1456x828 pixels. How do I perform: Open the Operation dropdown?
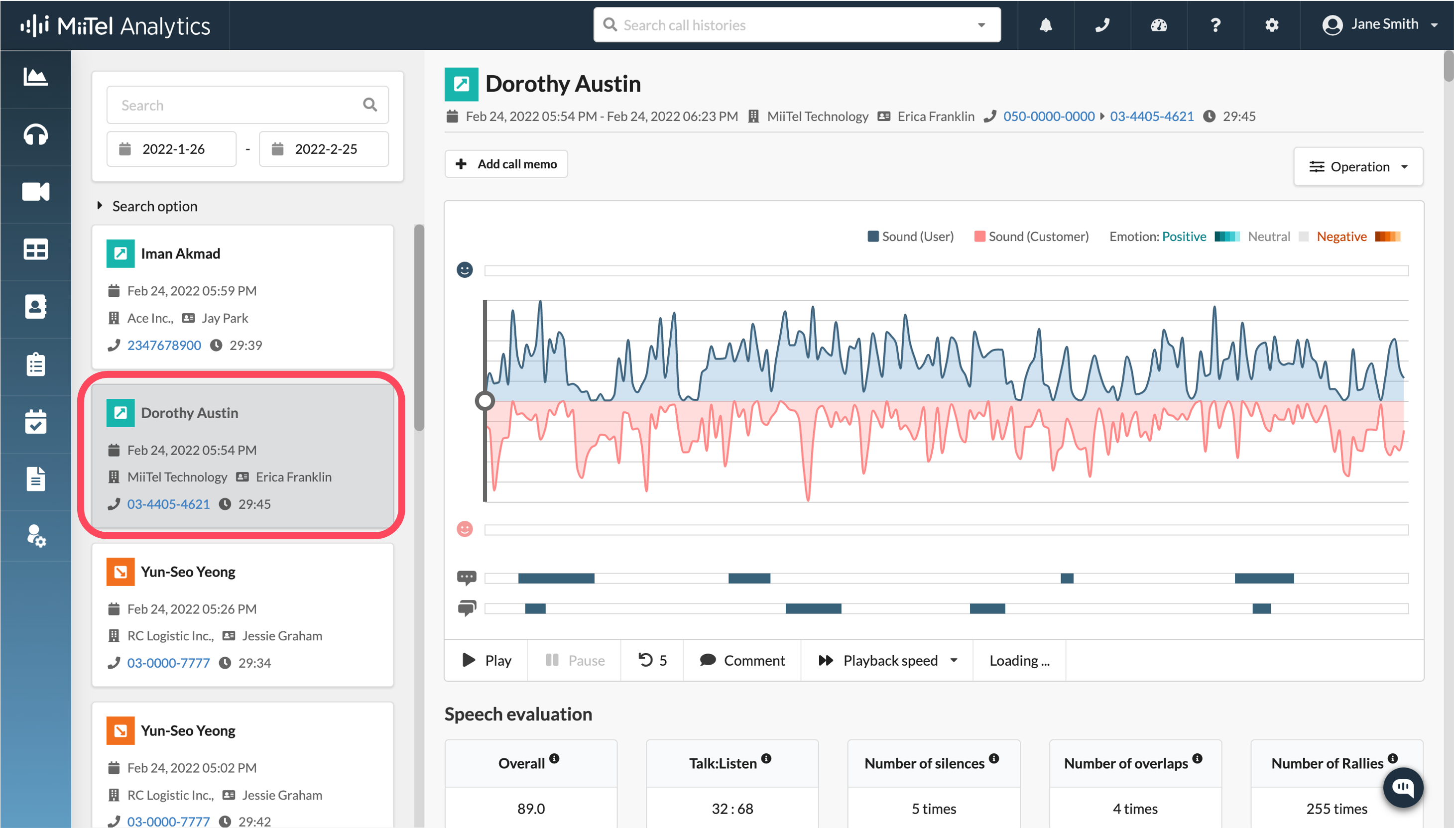pyautogui.click(x=1358, y=167)
